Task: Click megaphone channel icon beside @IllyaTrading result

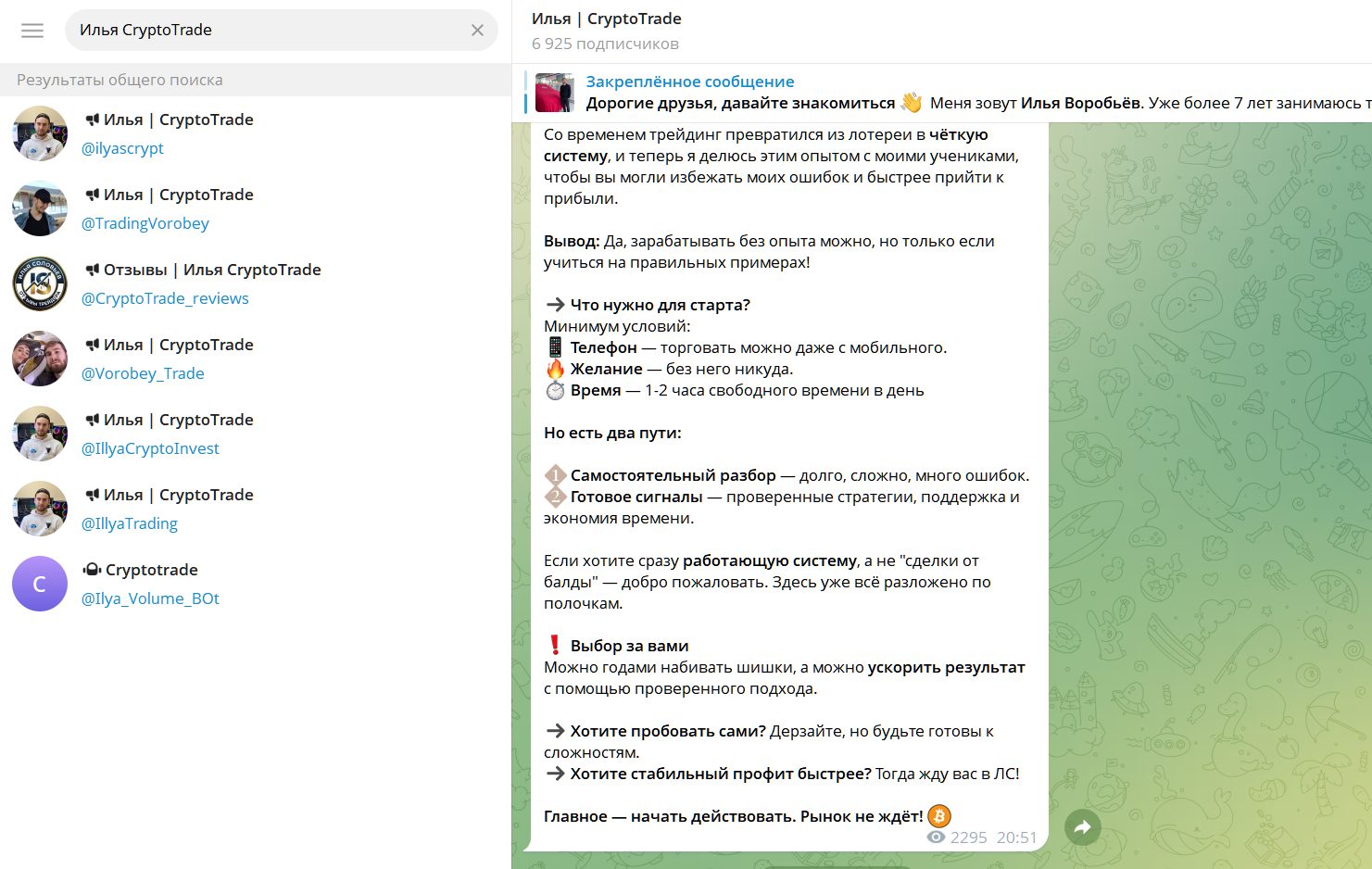Action: (x=92, y=495)
